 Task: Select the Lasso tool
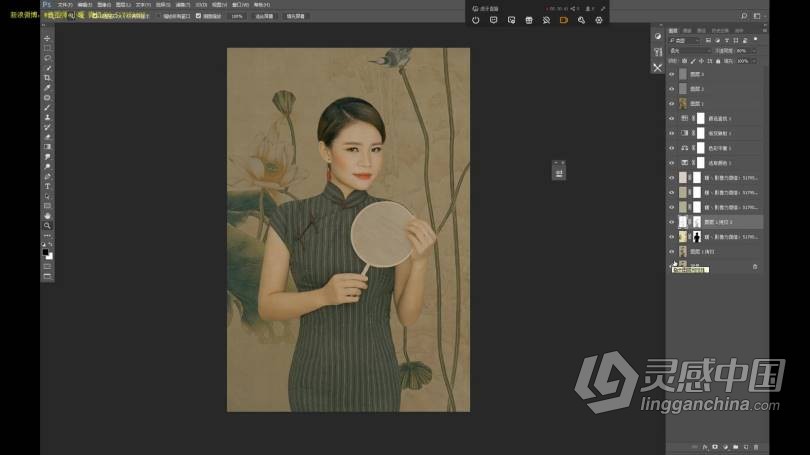pyautogui.click(x=47, y=58)
